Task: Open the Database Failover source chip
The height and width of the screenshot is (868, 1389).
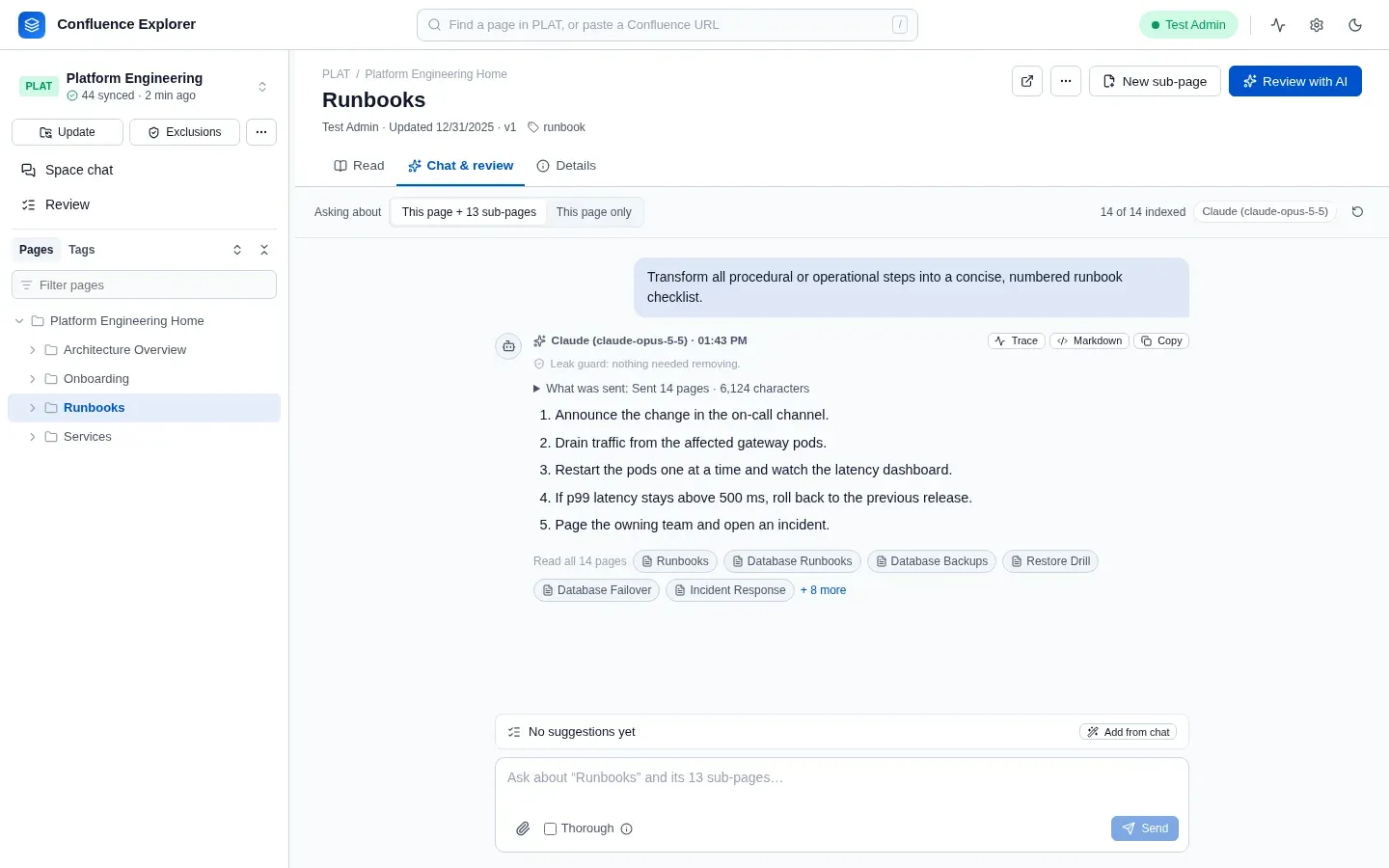Action: (x=596, y=590)
